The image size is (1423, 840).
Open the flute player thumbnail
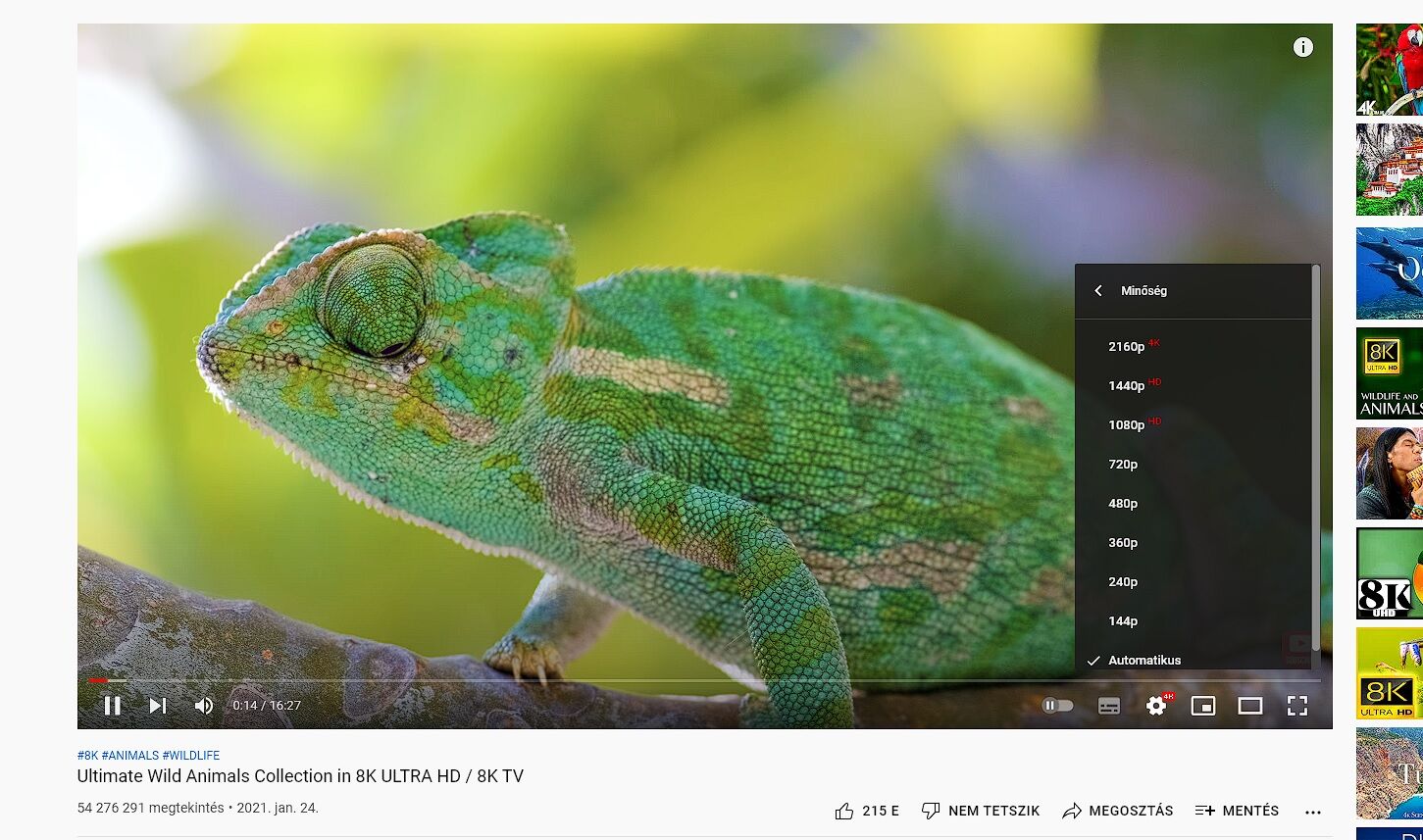(x=1390, y=473)
